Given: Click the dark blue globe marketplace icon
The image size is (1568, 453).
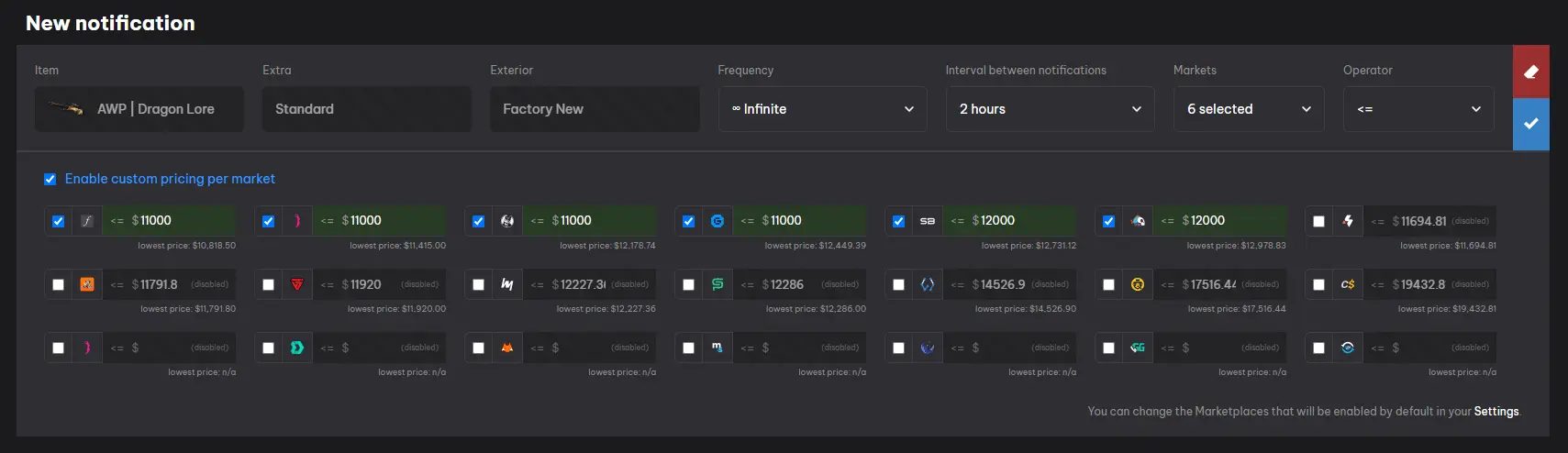Looking at the screenshot, I should [x=928, y=348].
